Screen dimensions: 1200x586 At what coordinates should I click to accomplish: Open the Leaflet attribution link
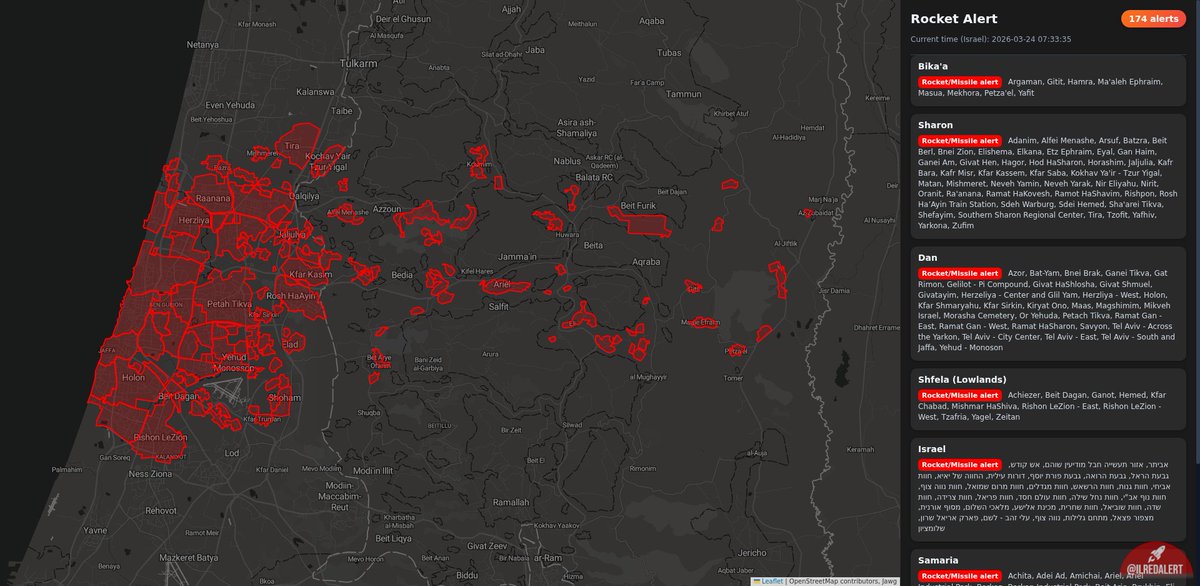(771, 580)
